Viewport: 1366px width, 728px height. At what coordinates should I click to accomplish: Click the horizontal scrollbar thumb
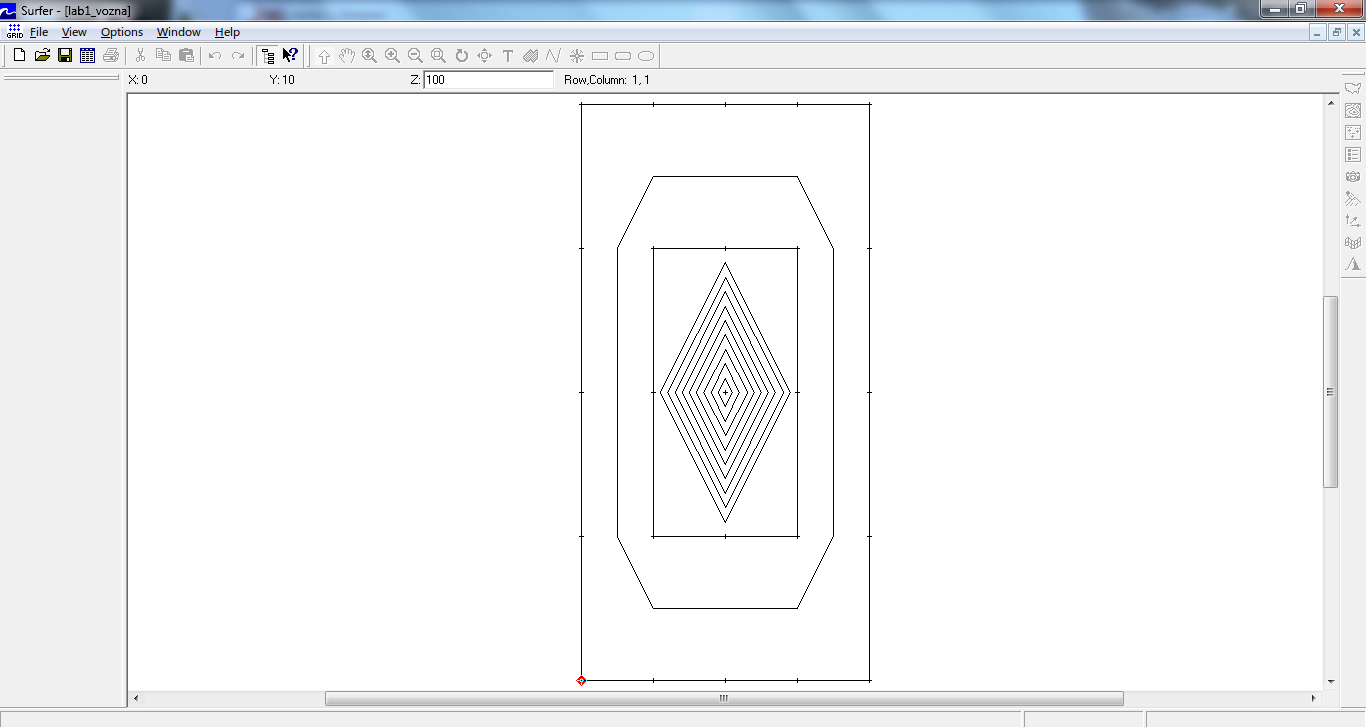(724, 698)
